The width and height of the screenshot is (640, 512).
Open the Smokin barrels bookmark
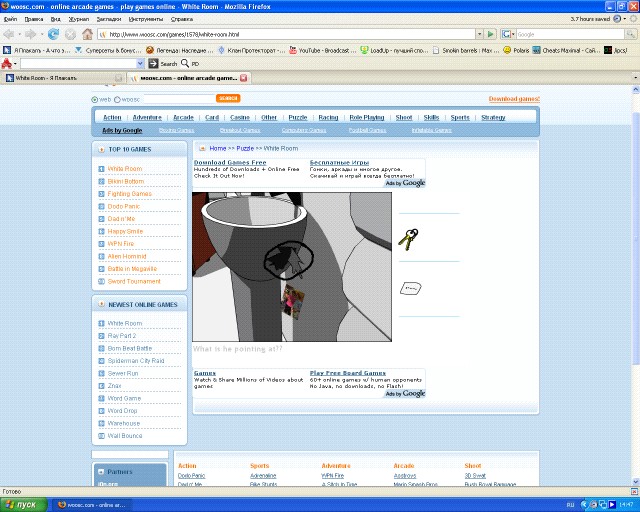(x=466, y=51)
